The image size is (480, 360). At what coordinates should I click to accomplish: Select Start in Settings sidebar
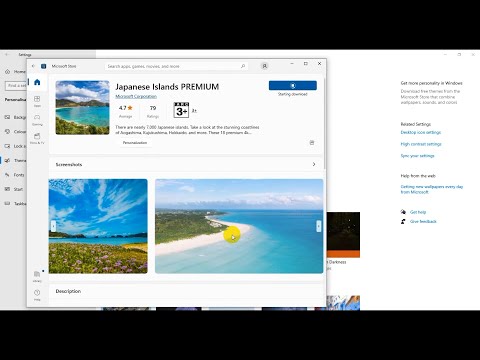(x=14, y=189)
